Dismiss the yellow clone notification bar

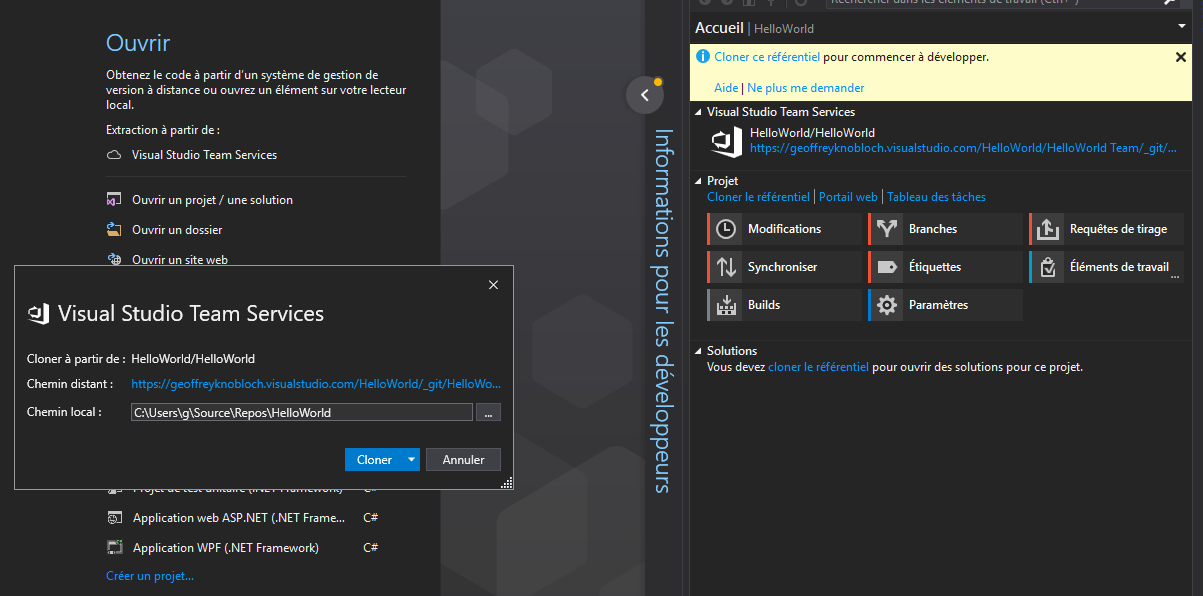pos(1181,57)
